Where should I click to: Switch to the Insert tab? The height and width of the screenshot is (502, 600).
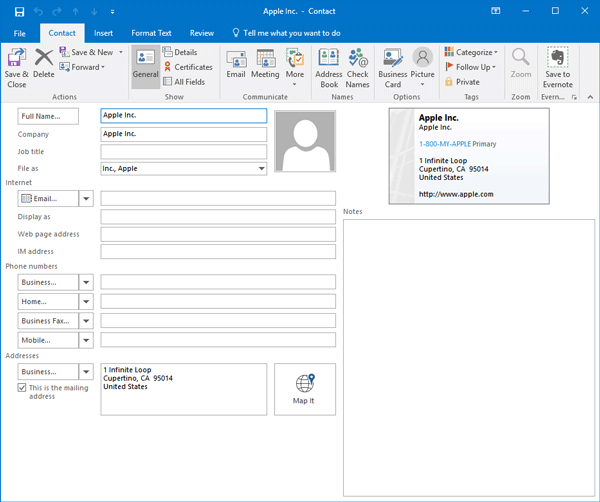[103, 33]
